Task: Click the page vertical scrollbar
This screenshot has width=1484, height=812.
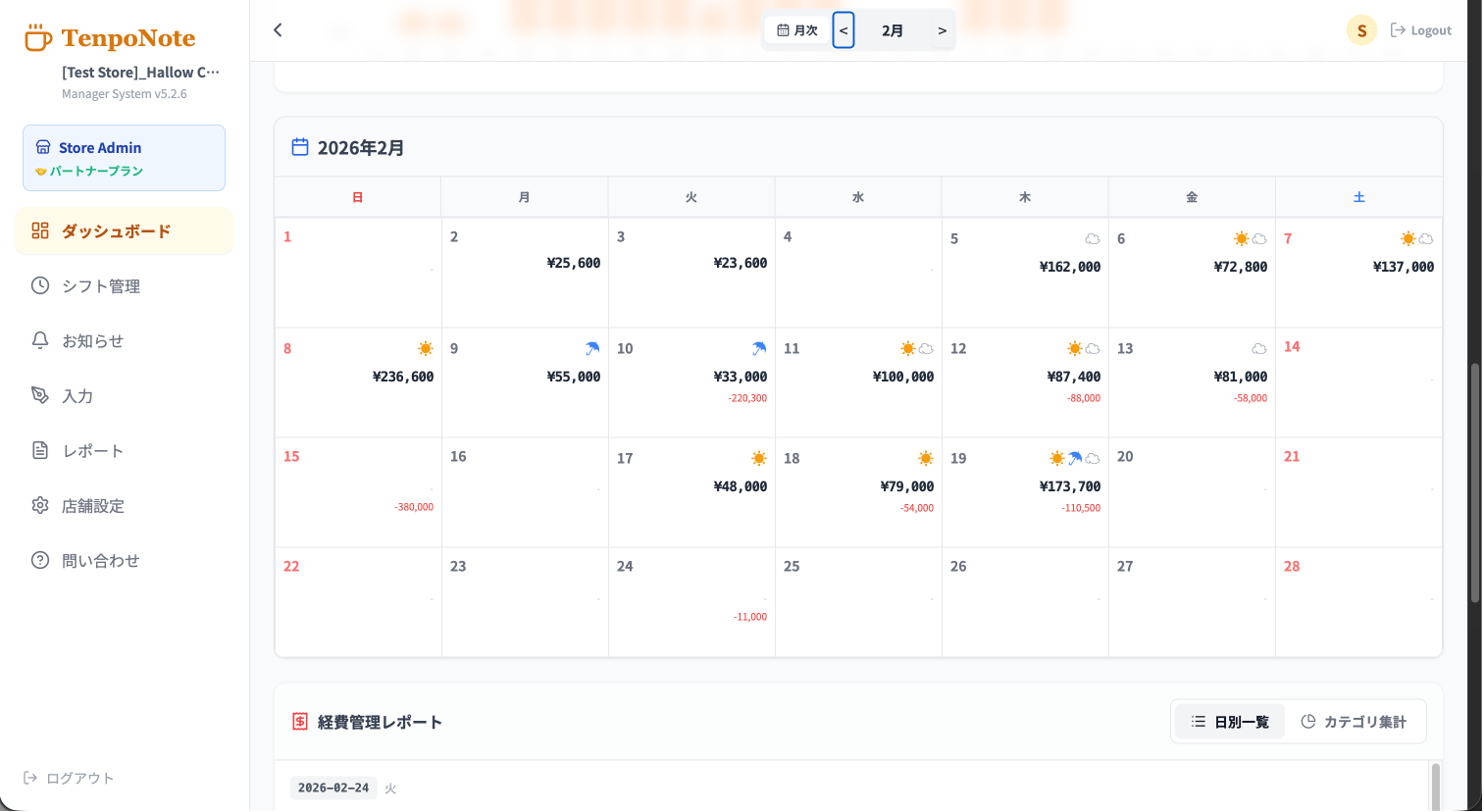Action: (x=1474, y=483)
